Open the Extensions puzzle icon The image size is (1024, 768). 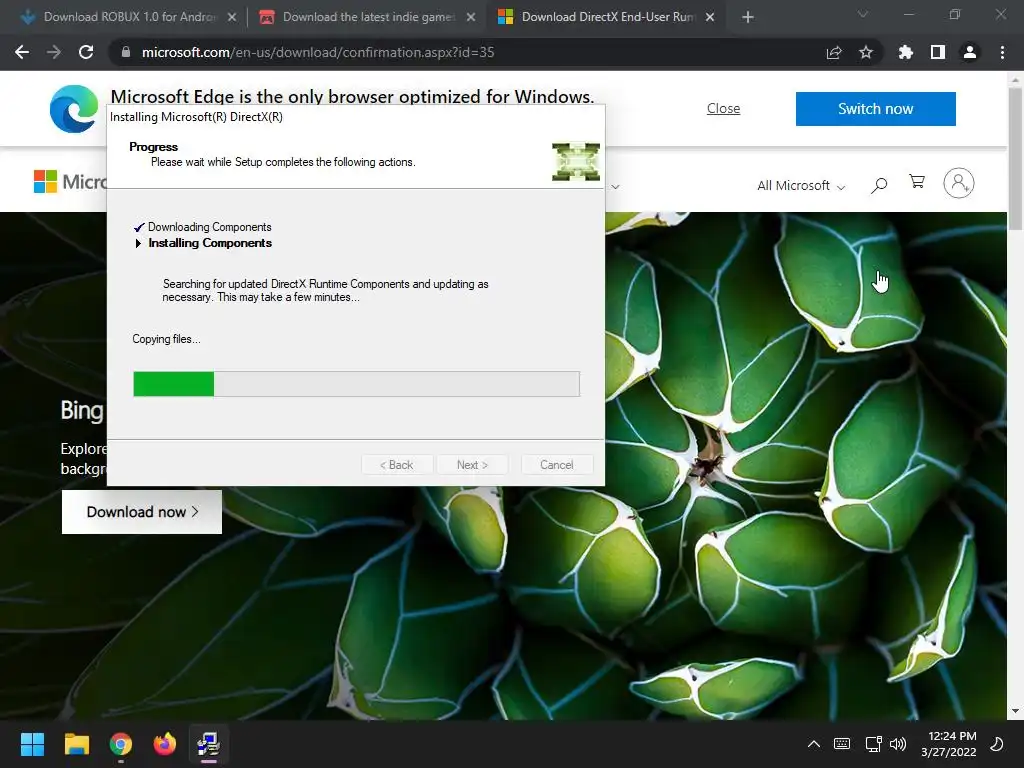coord(906,52)
